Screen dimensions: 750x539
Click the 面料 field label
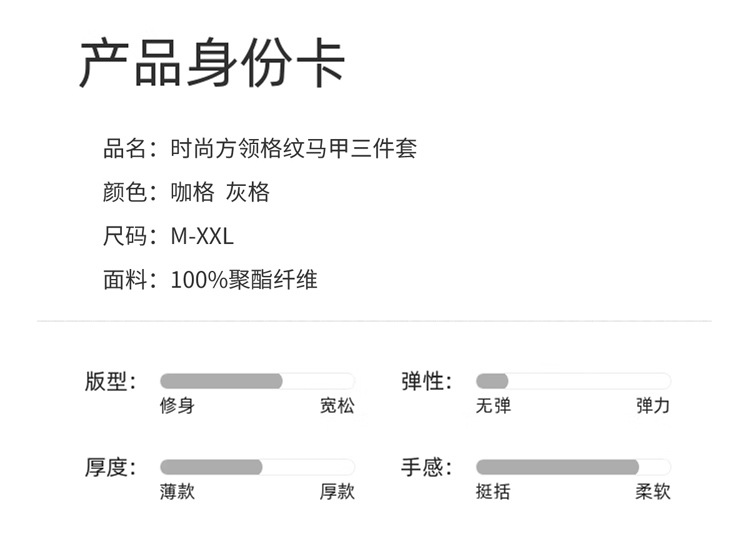coord(125,280)
